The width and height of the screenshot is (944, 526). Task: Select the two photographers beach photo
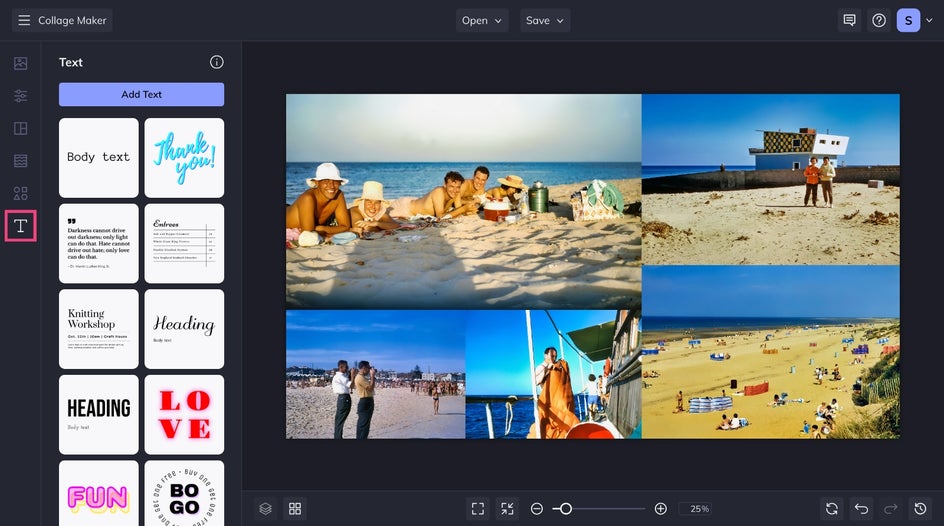(376, 374)
